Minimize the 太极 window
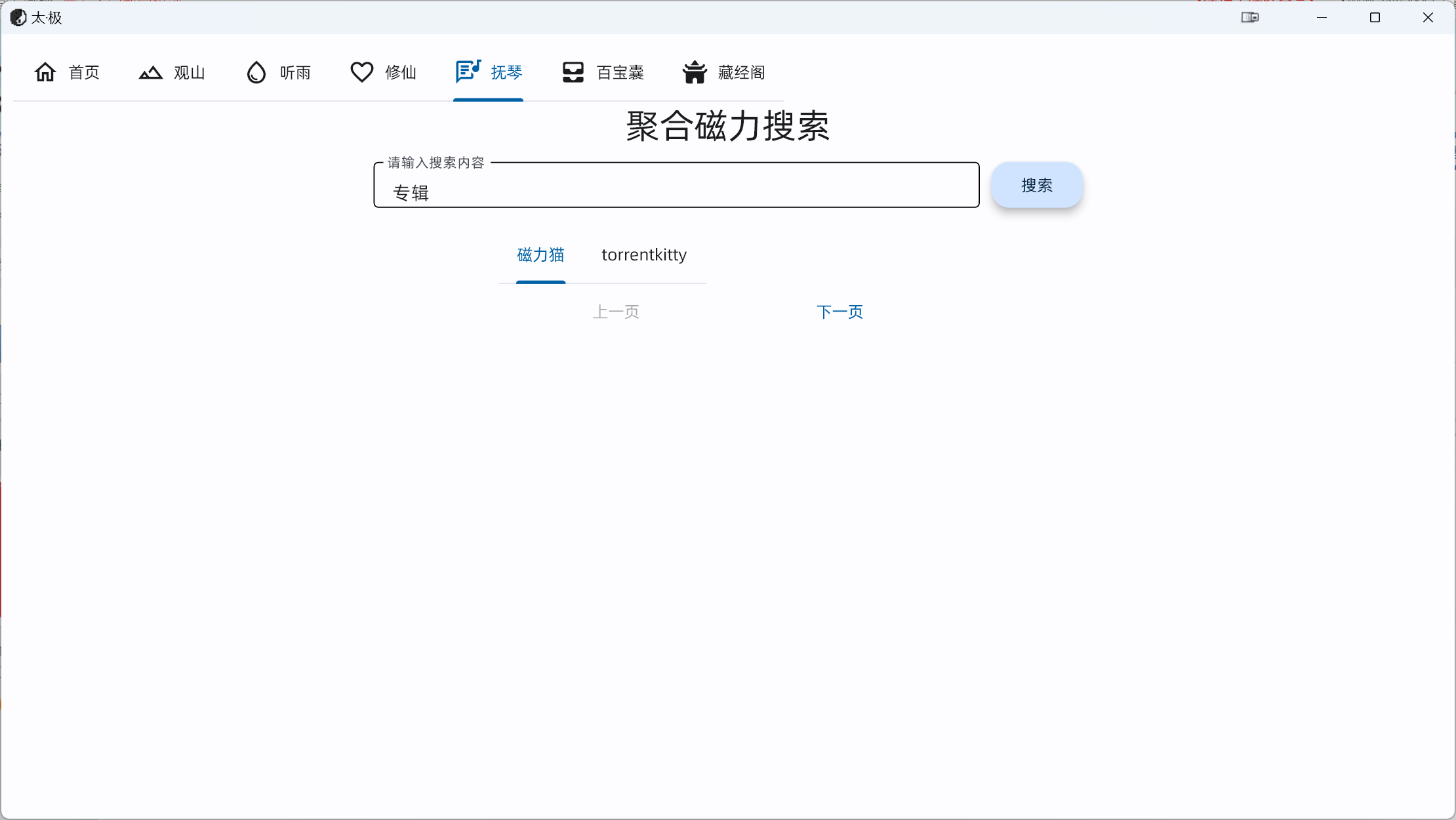This screenshot has height=820, width=1456. 1322,18
